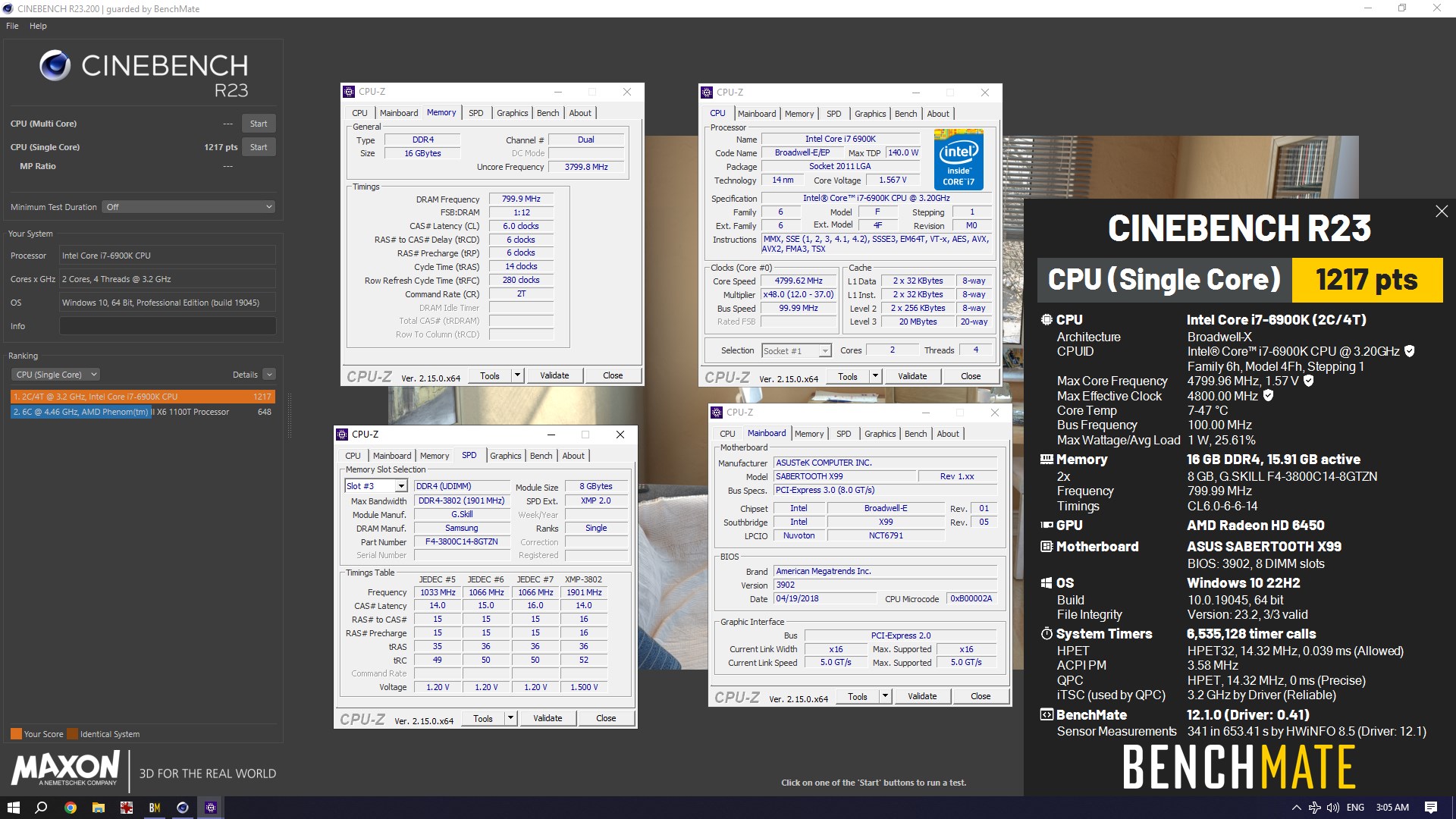1456x819 pixels.
Task: Start the CPU (Single Core) test
Action: pyautogui.click(x=259, y=147)
